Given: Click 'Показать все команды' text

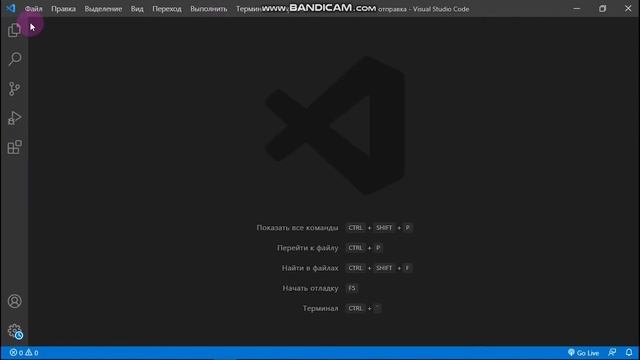Looking at the screenshot, I should pos(297,228).
